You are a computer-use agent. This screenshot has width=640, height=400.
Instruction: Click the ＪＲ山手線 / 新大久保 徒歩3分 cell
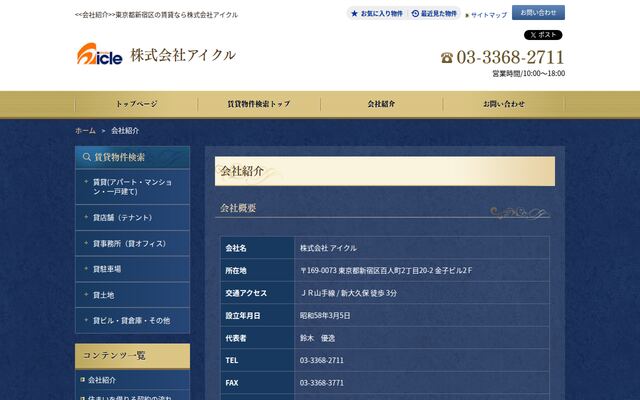pos(422,293)
